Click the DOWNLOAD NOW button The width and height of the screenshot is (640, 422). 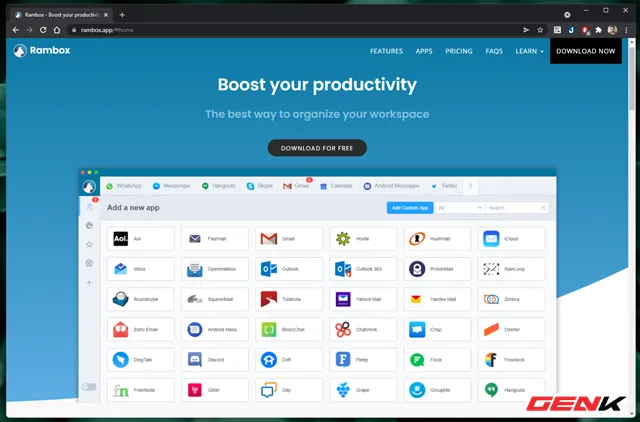585,51
